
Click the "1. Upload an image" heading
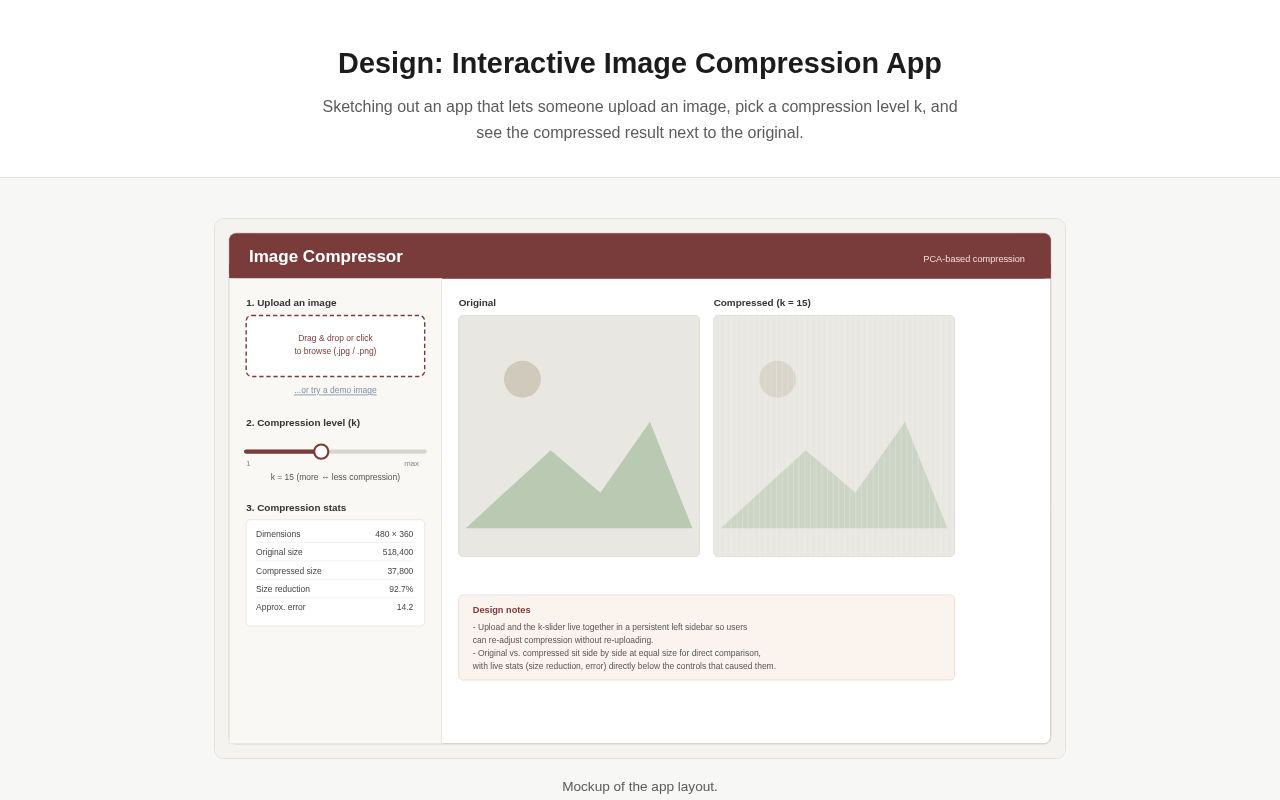pos(291,303)
